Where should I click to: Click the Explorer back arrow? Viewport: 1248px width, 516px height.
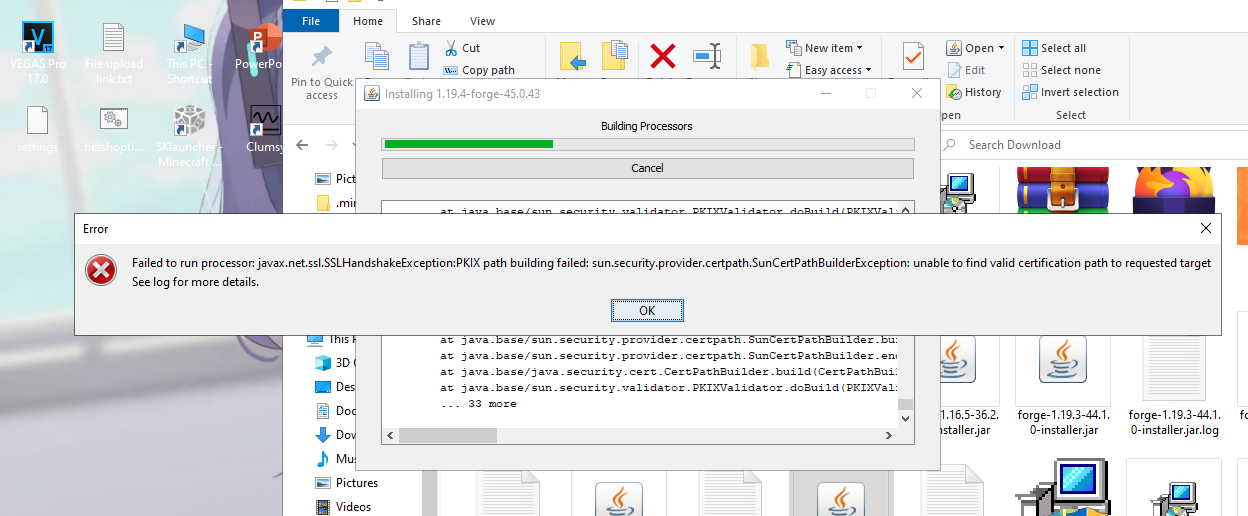[303, 145]
